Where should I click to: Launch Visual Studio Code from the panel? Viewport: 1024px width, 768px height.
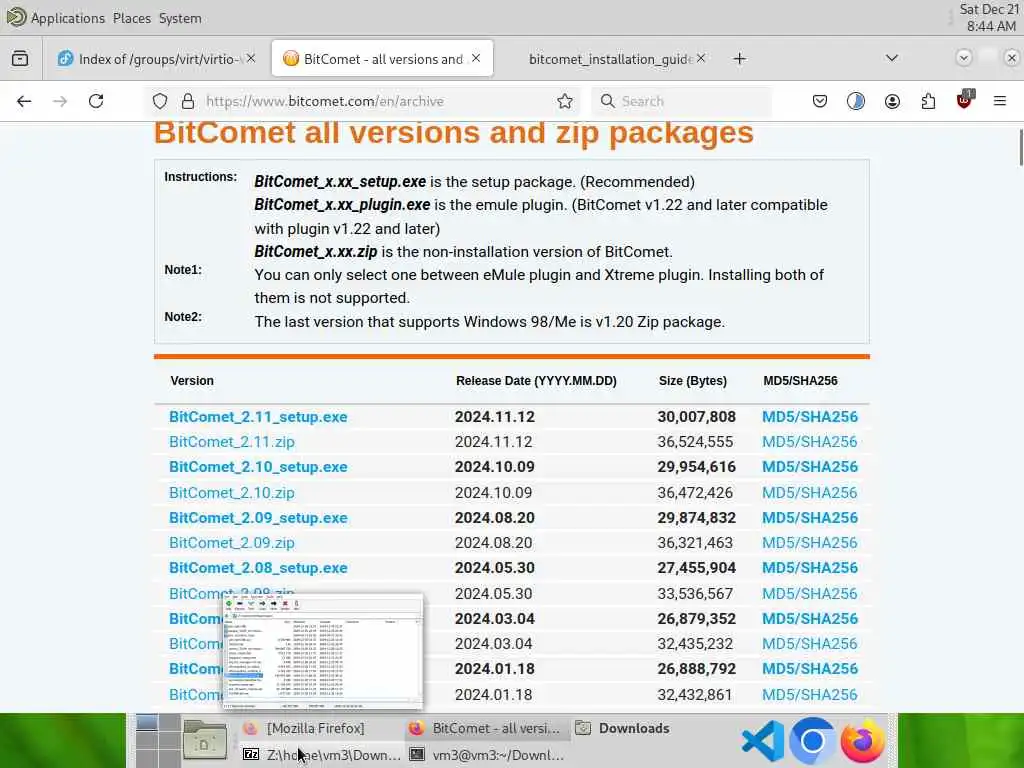(763, 741)
